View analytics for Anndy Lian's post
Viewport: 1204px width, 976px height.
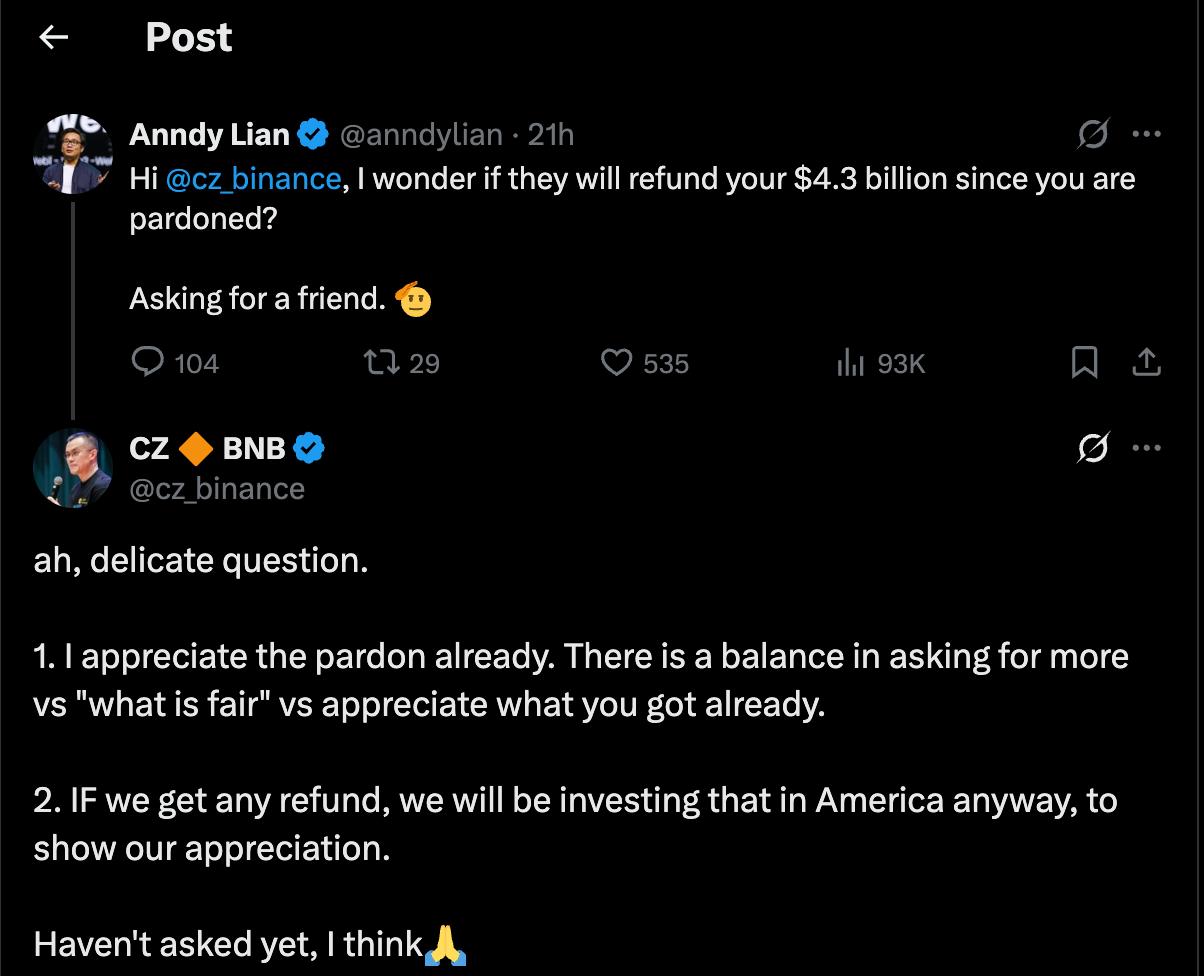849,362
